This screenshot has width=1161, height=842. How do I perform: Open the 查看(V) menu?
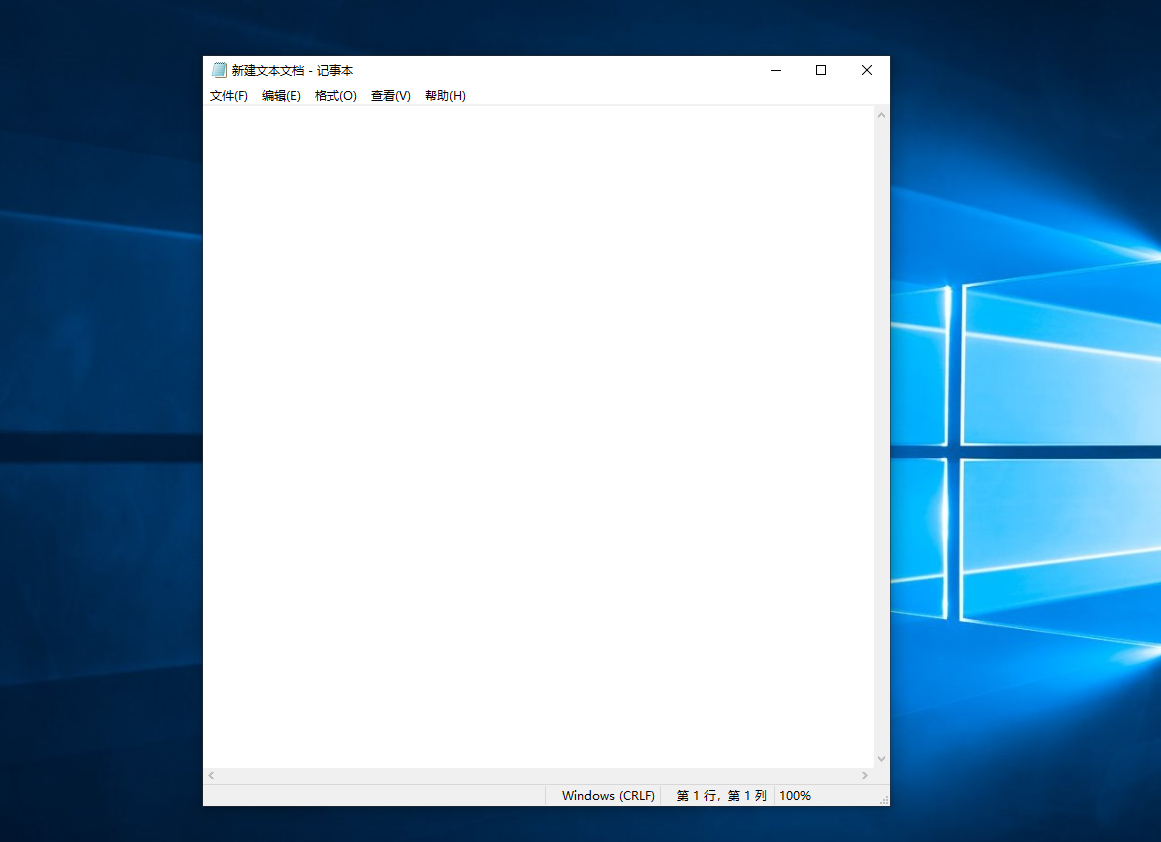[x=390, y=96]
